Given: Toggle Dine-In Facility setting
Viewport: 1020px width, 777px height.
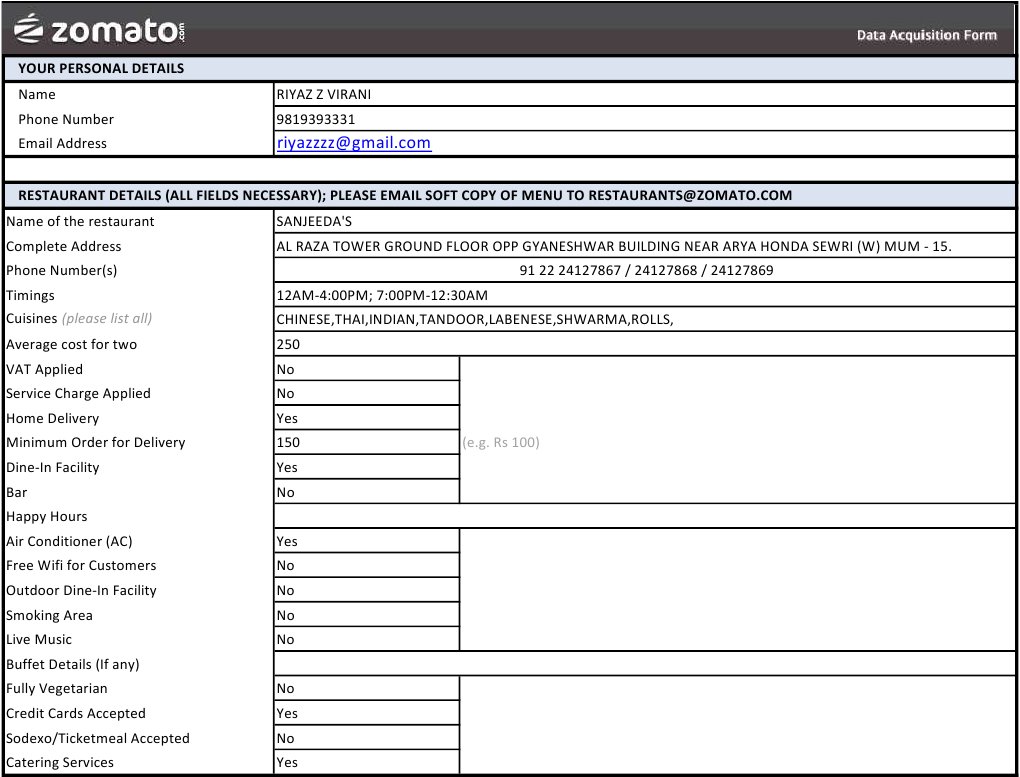Looking at the screenshot, I should click(x=366, y=467).
